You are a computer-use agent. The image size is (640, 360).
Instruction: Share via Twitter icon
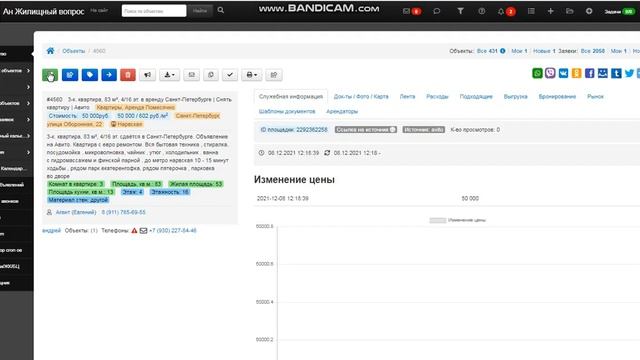[629, 73]
